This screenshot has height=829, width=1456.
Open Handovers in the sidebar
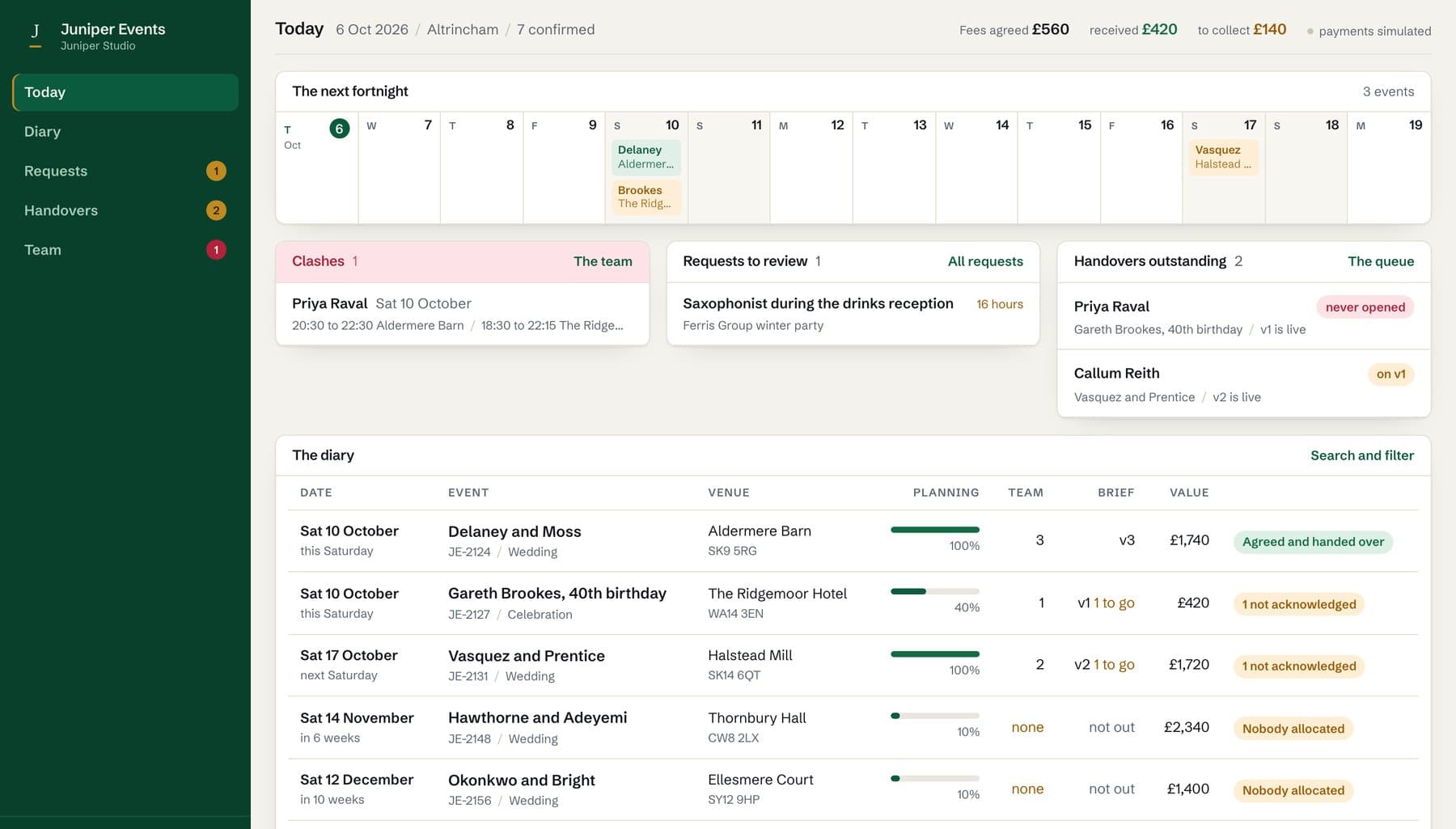click(x=125, y=210)
